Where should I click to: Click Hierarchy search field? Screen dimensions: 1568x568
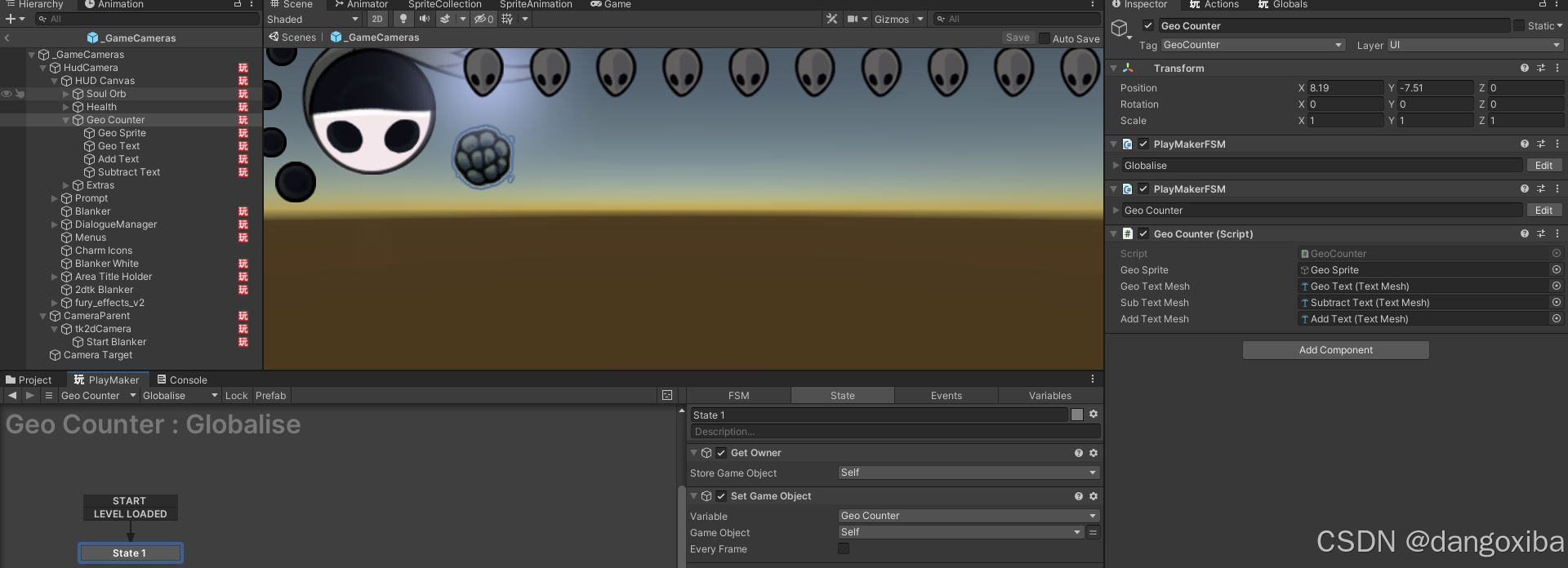pos(147,19)
